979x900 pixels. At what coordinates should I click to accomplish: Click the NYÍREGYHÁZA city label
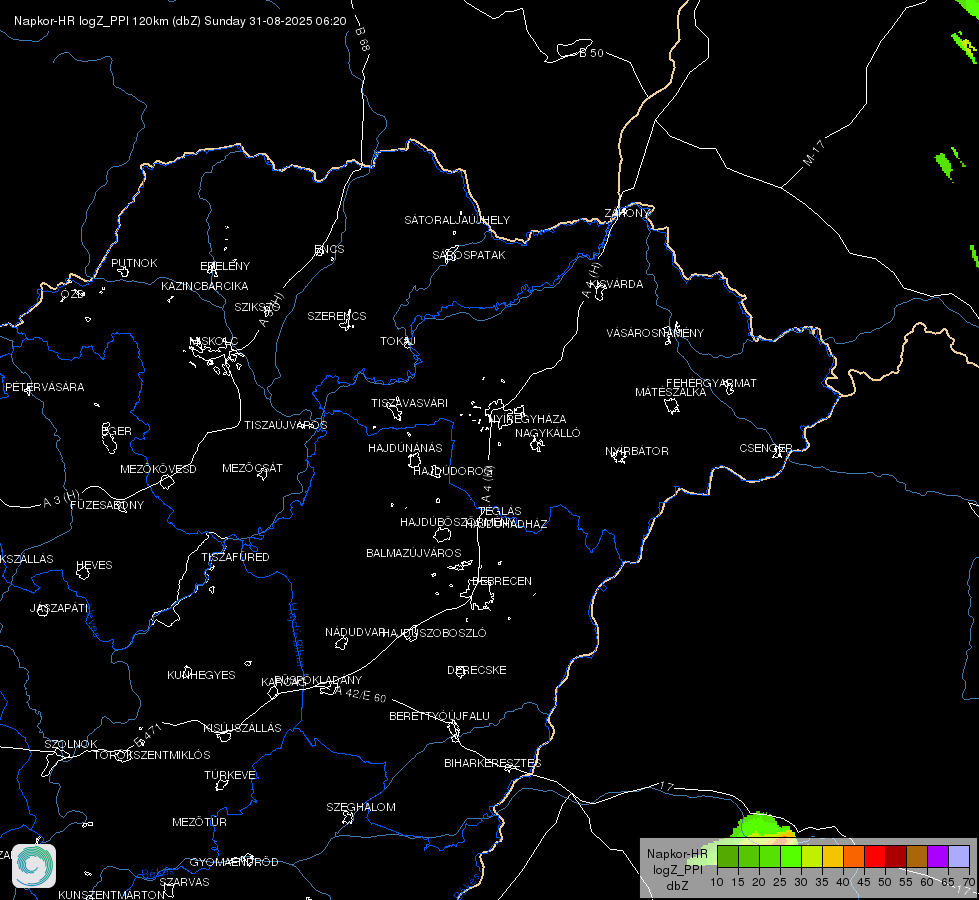pos(528,418)
